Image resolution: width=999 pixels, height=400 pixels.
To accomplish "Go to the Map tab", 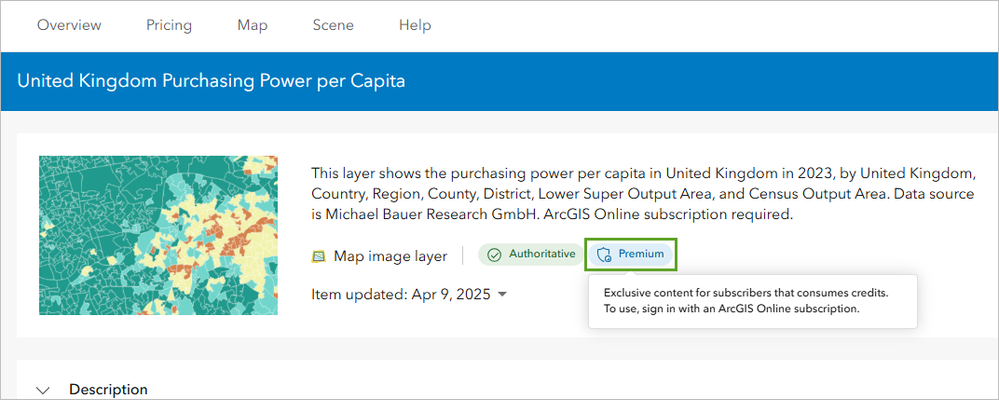I will [x=252, y=25].
